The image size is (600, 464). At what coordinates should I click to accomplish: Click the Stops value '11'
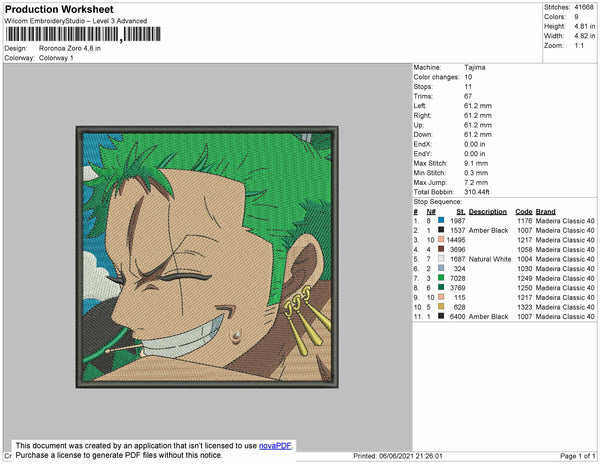(x=468, y=86)
